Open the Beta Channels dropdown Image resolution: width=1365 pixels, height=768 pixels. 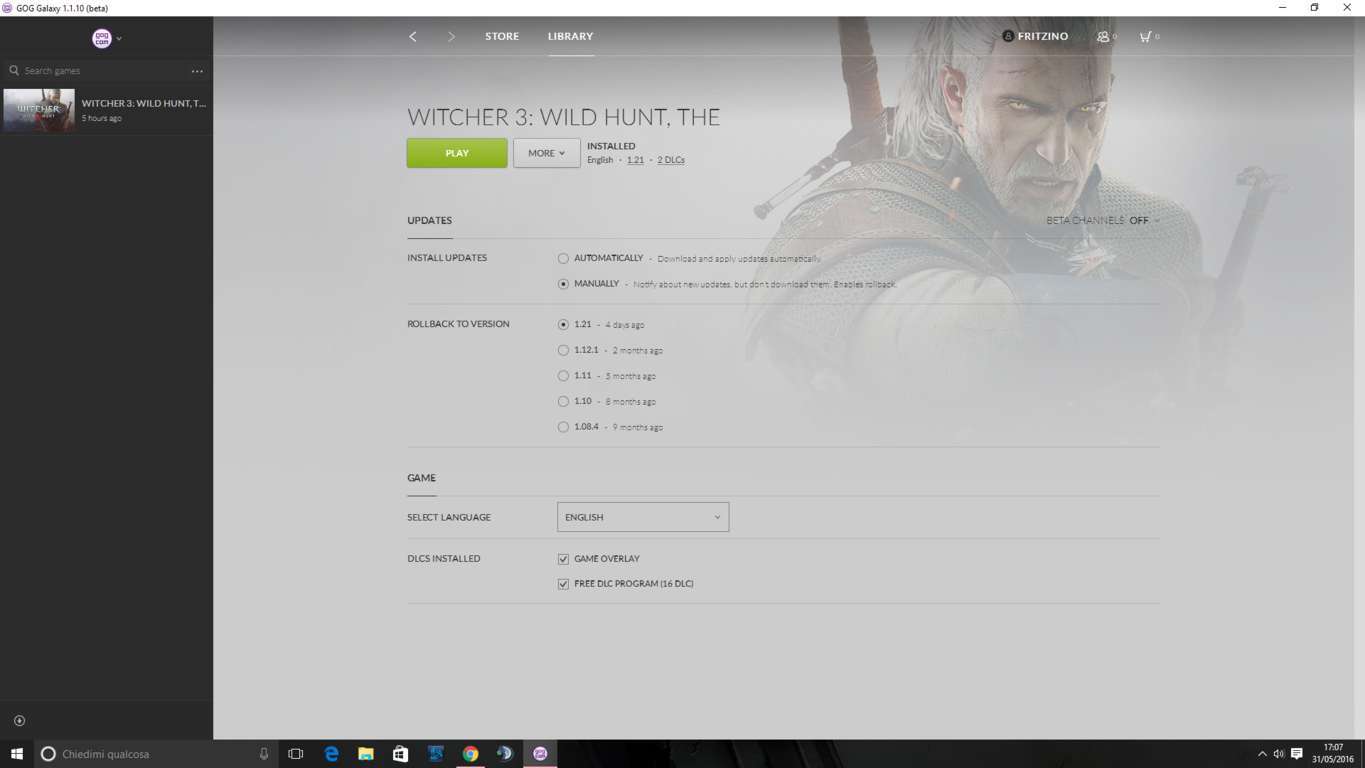1103,221
